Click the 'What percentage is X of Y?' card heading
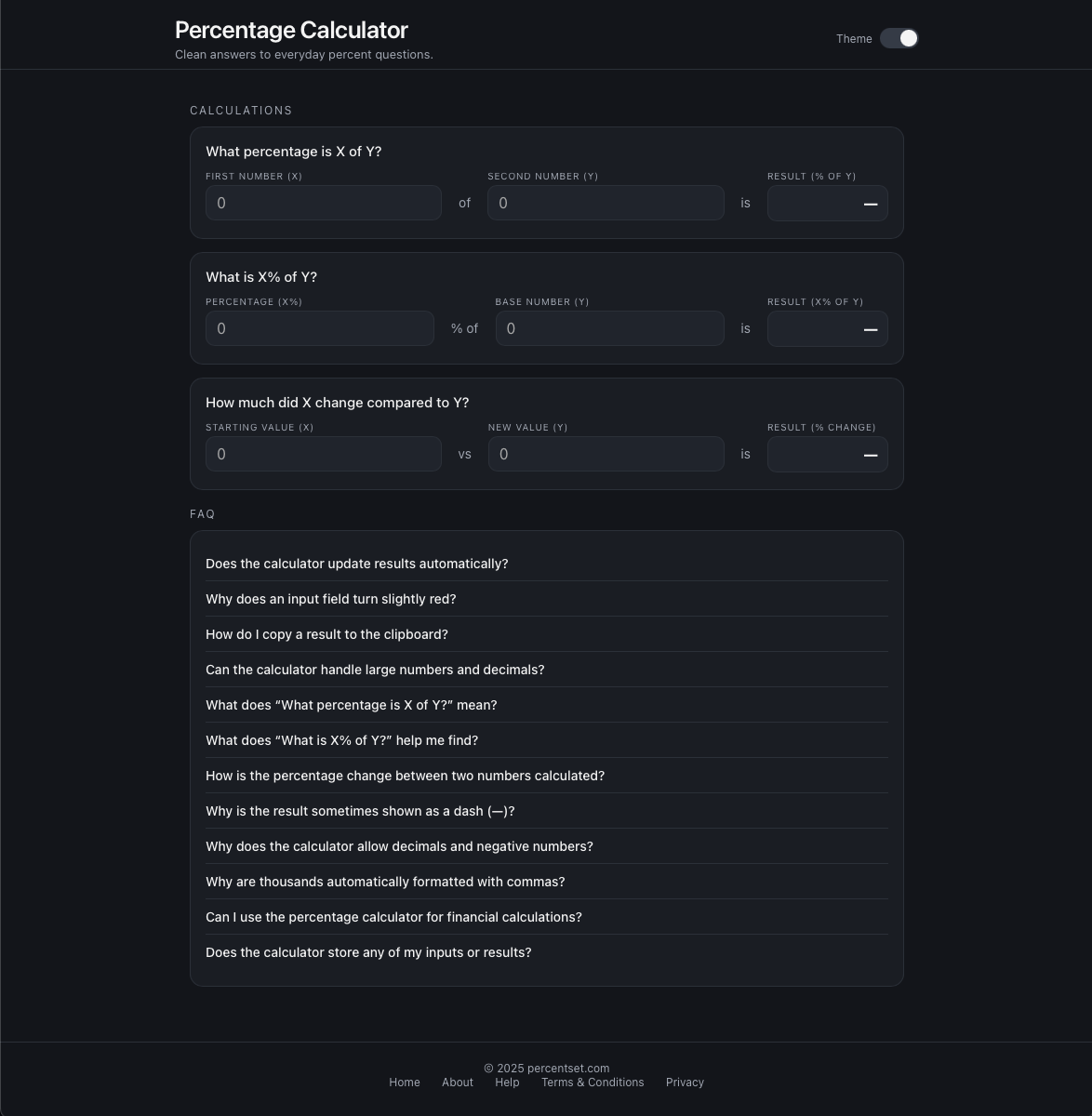 point(293,152)
